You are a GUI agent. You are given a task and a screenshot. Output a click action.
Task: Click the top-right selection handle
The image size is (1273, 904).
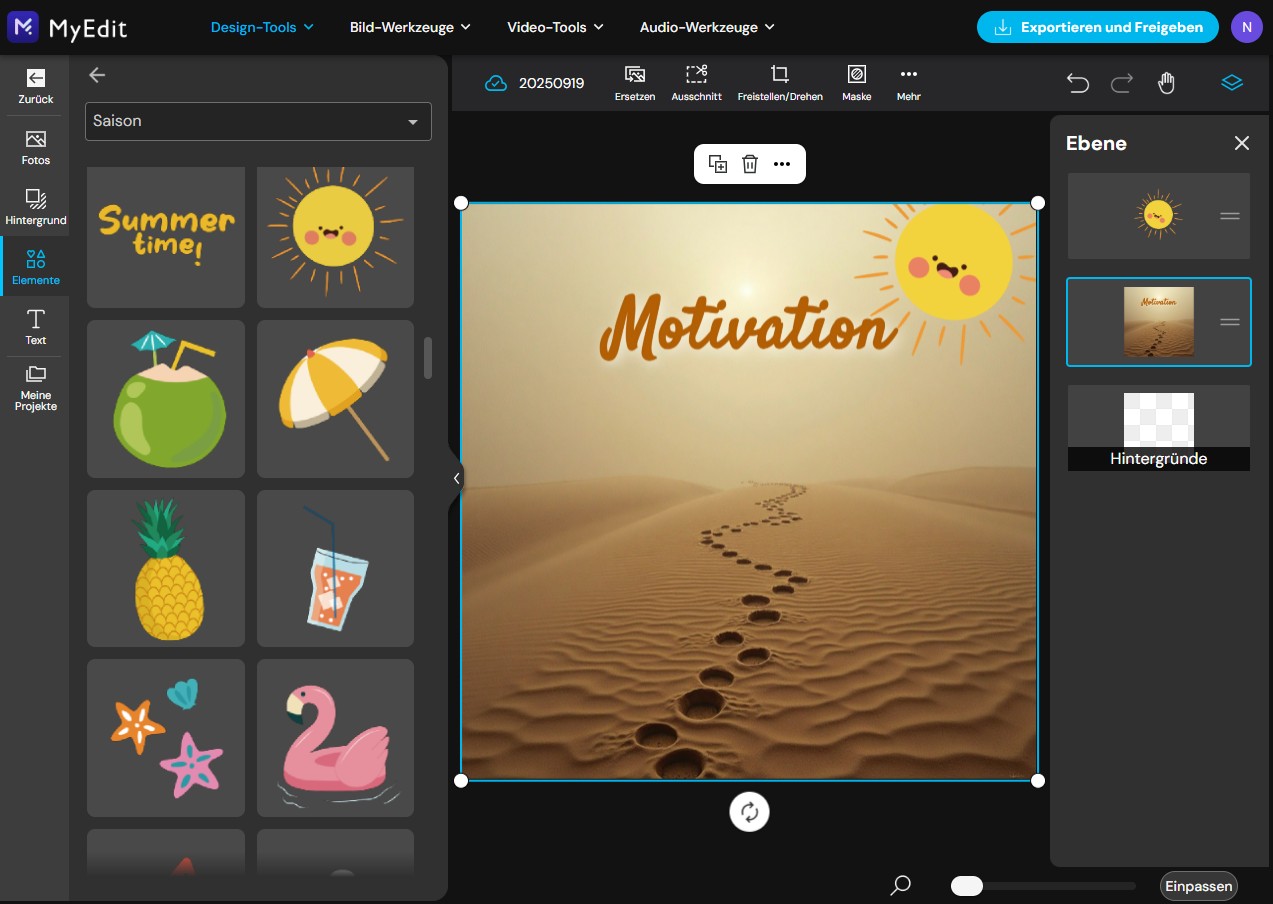coord(1038,203)
